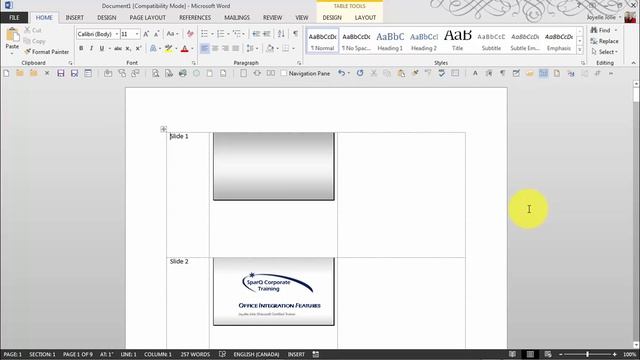Click the zoom in plus button
640x360 pixels.
click(615, 354)
